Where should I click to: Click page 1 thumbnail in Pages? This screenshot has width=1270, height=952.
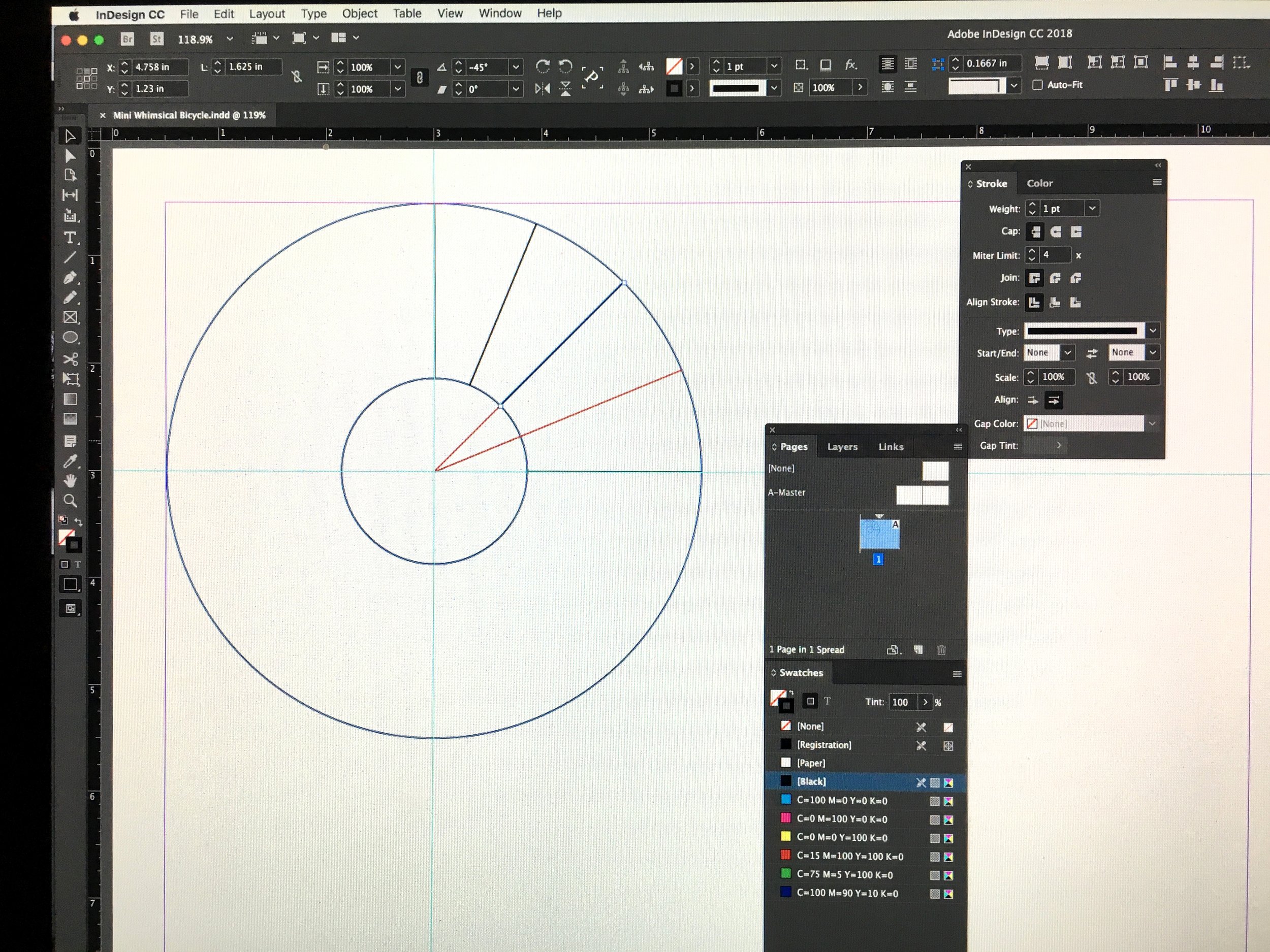pyautogui.click(x=879, y=534)
